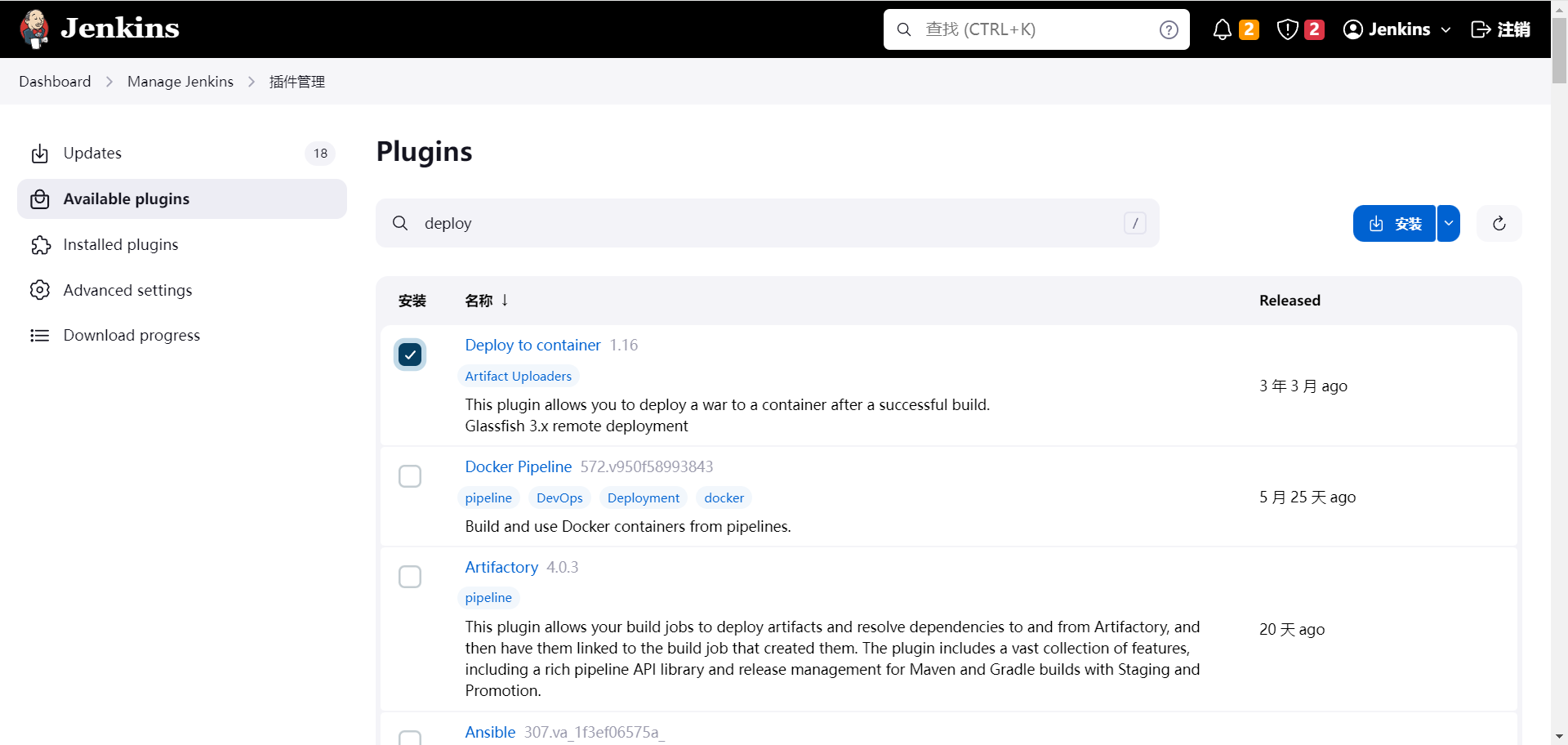1568x745 pixels.
Task: Click the release date 3 年 3 月 ago
Action: 1303,386
